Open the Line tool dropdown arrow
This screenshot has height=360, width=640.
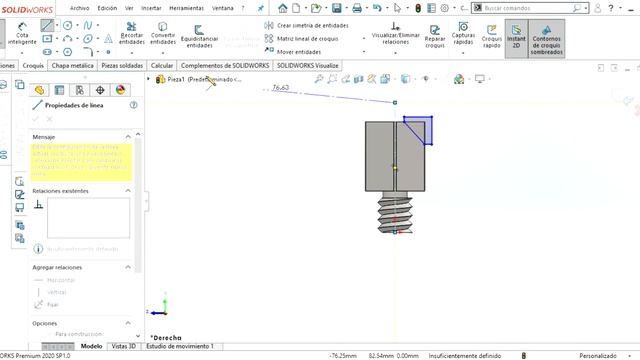57,25
